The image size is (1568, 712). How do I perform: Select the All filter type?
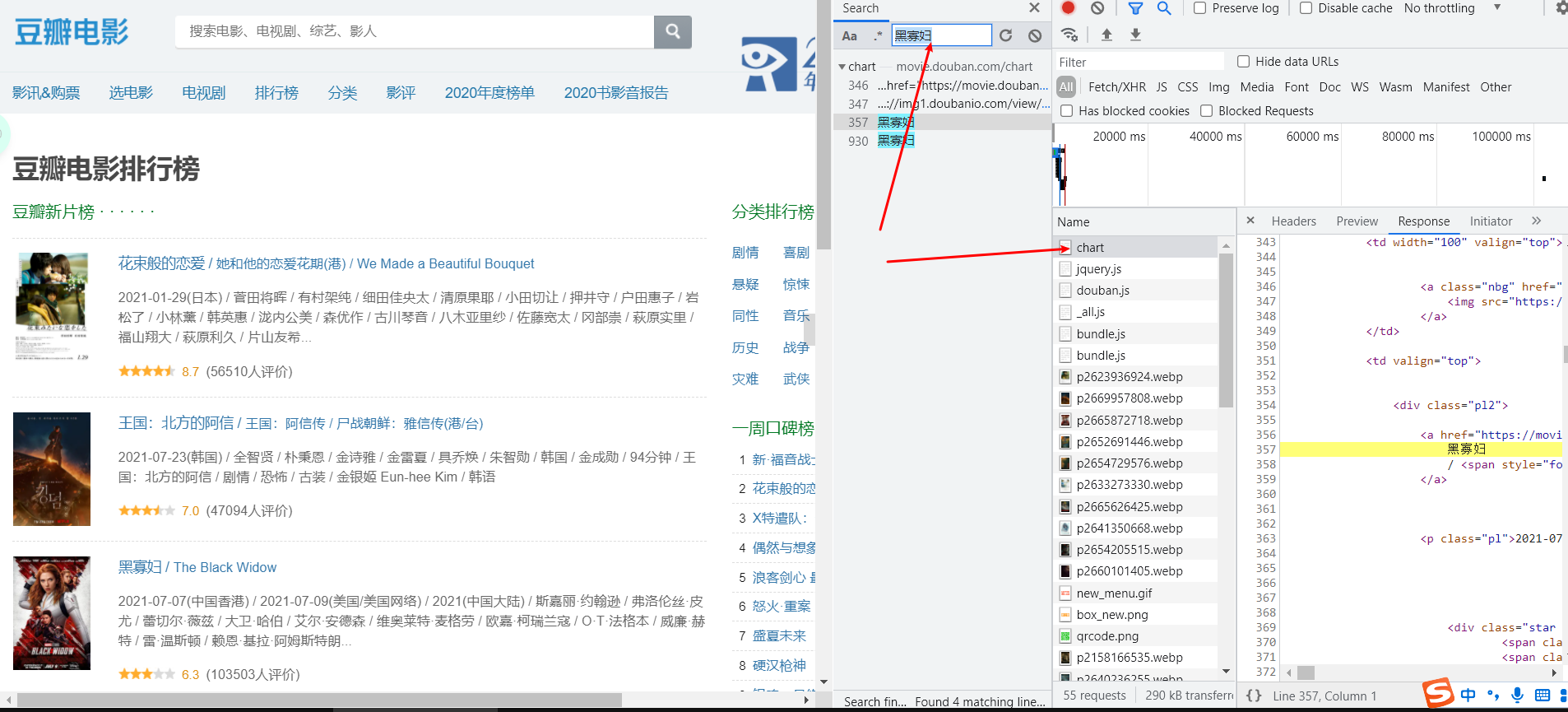click(x=1066, y=87)
